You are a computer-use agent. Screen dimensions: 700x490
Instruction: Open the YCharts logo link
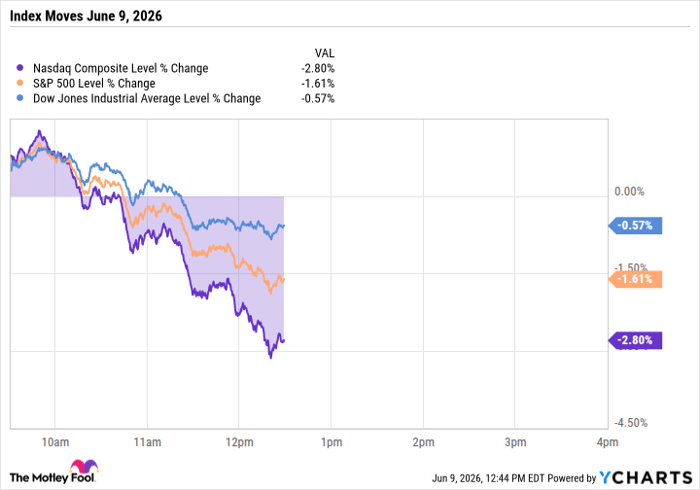[645, 478]
